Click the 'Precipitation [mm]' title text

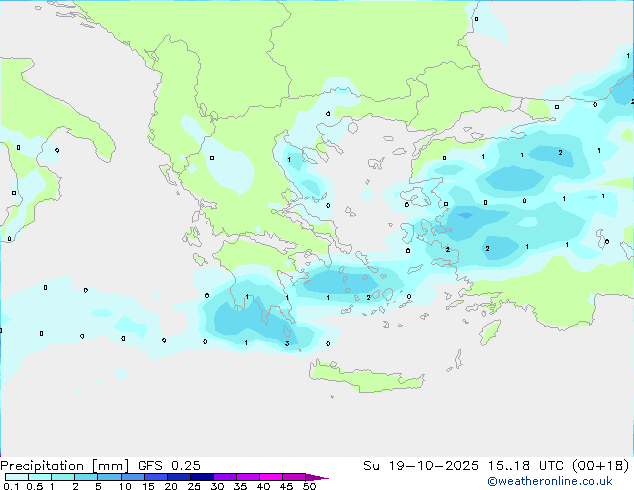(64, 466)
